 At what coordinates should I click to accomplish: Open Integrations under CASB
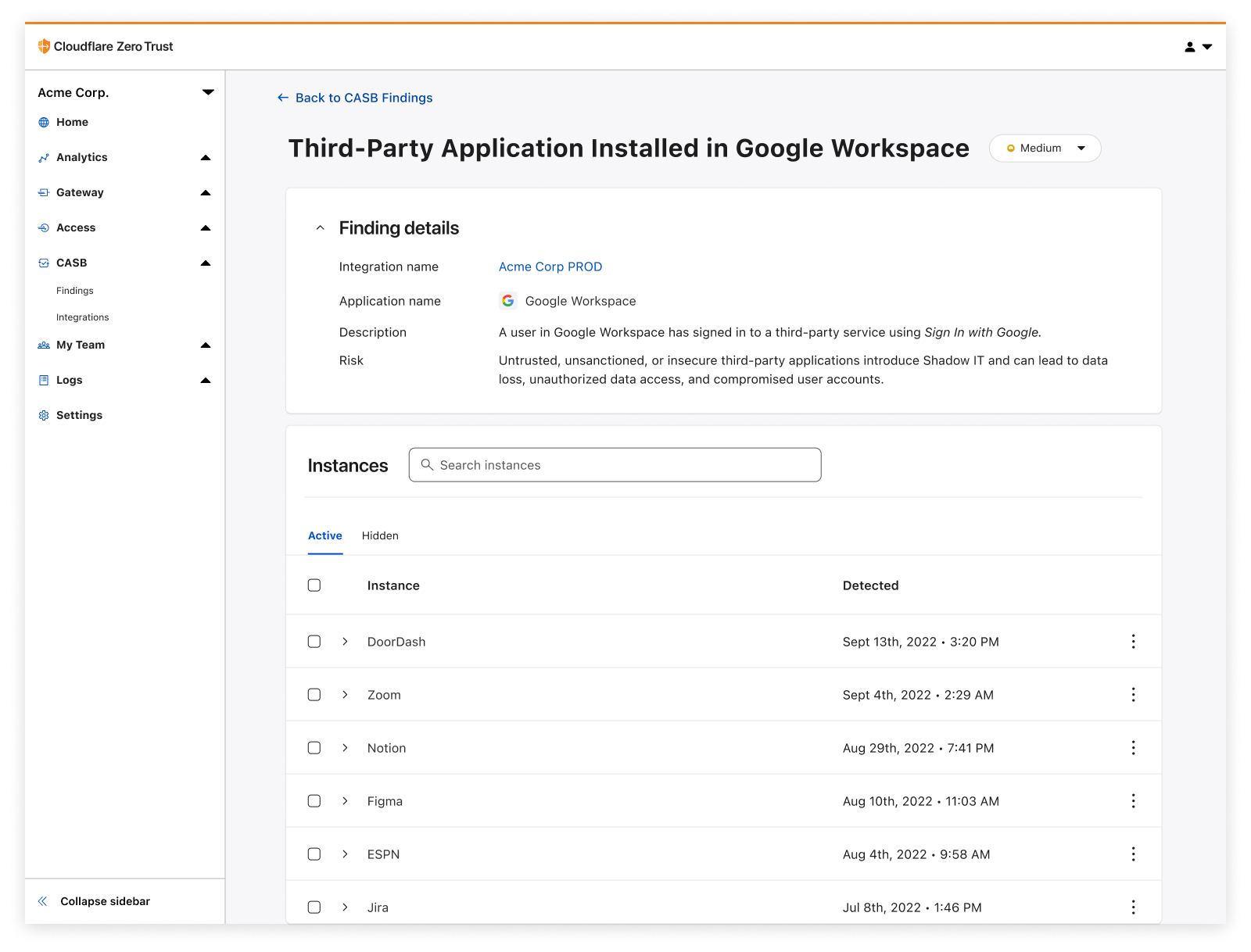click(x=82, y=317)
